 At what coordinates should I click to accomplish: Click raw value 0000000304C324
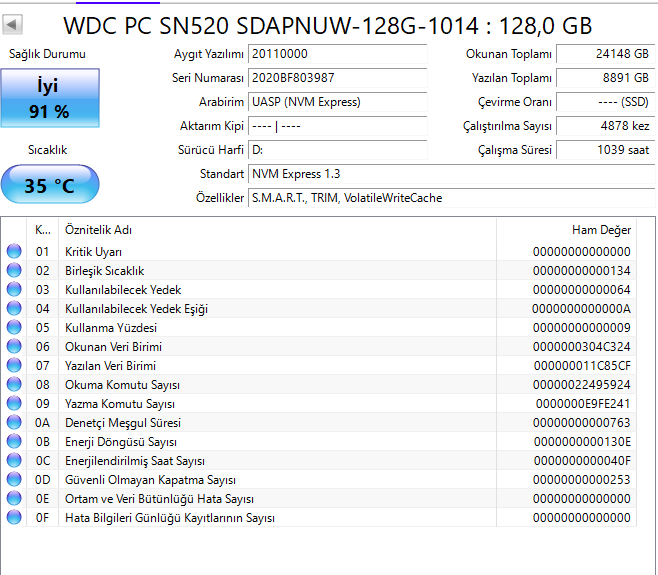[x=582, y=347]
